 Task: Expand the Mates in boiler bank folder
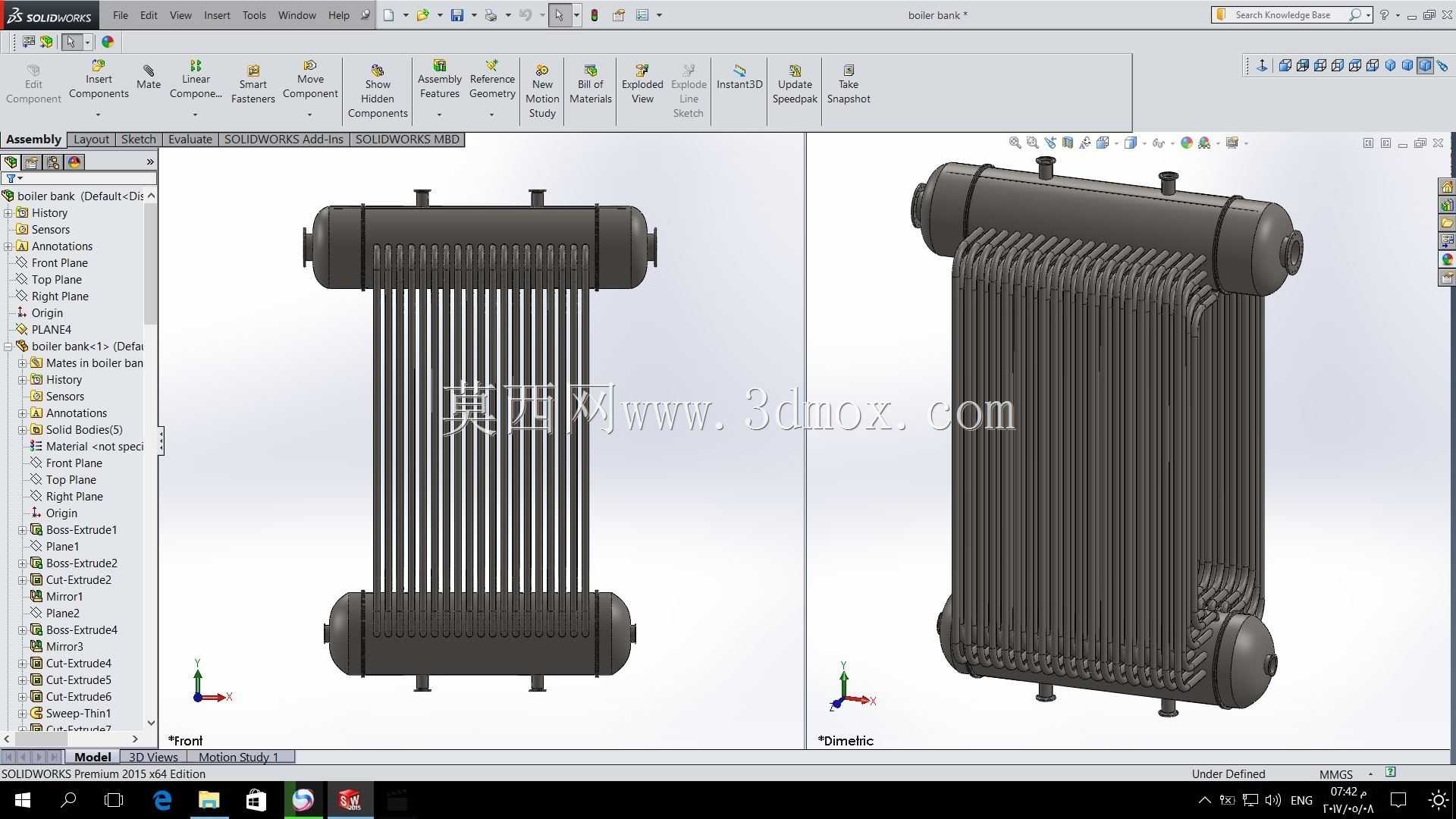pos(23,363)
